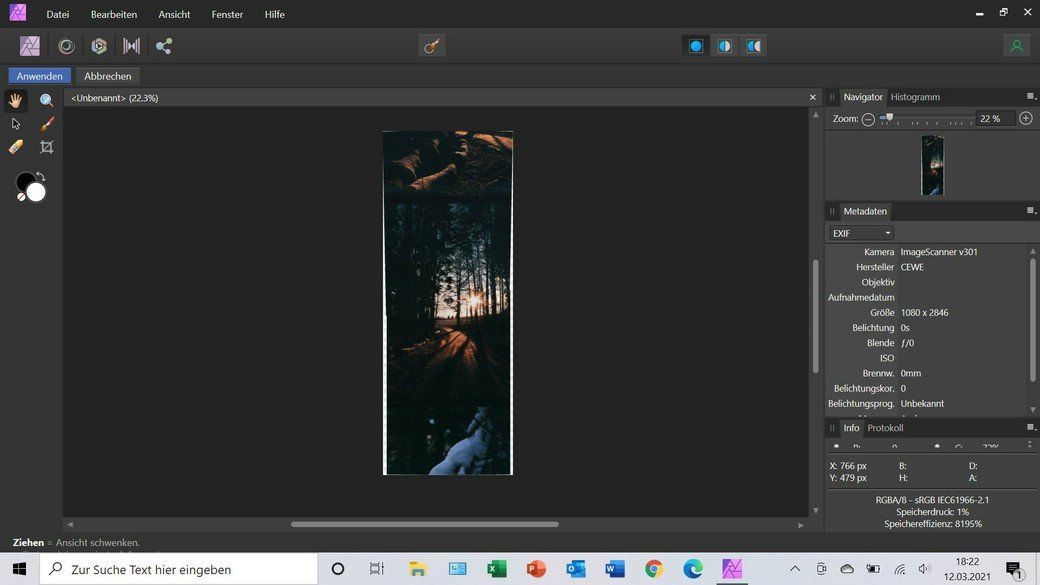Open the Metadaten panel options menu
The height and width of the screenshot is (585, 1040).
1030,211
